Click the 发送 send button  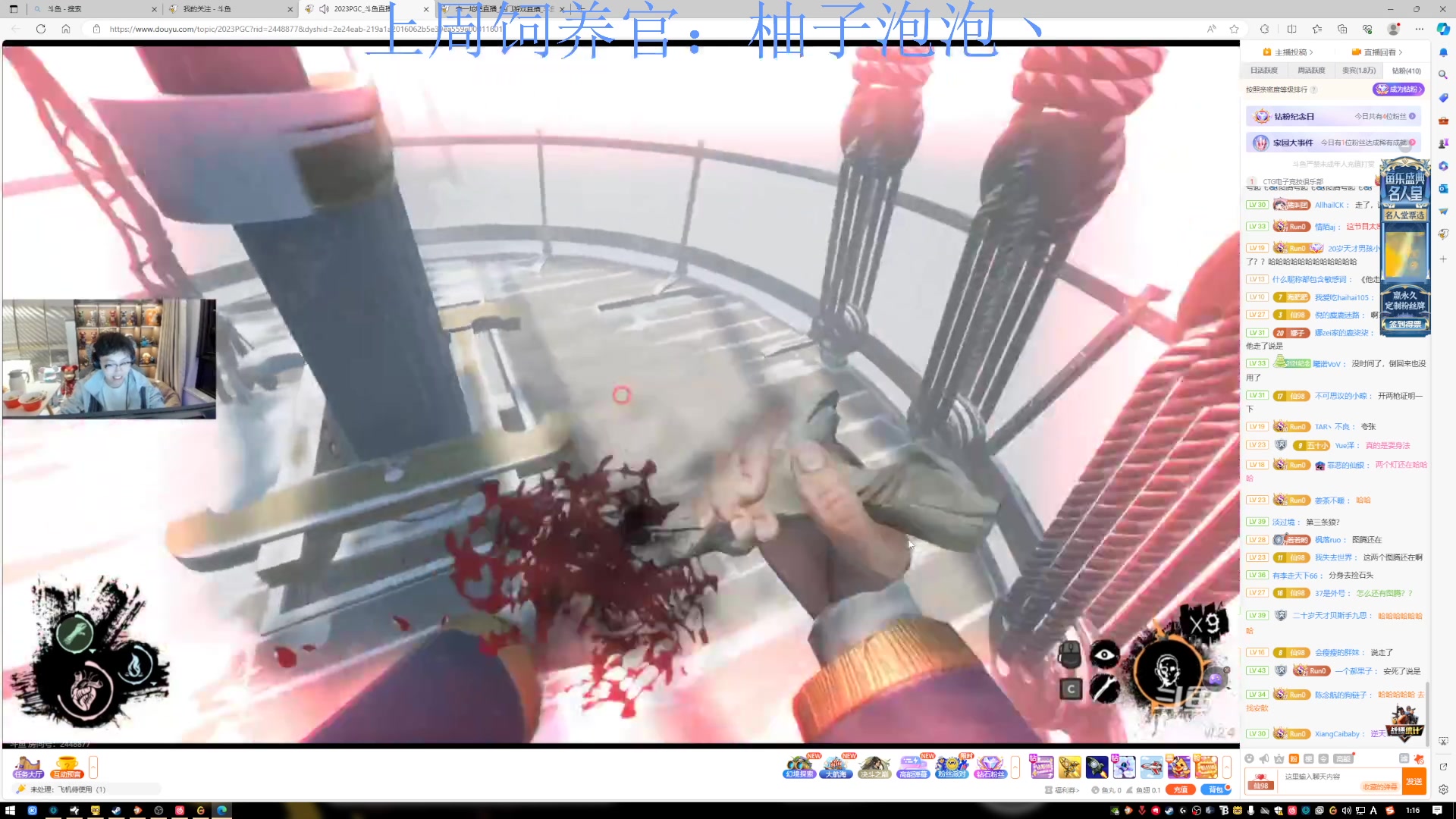point(1414,781)
